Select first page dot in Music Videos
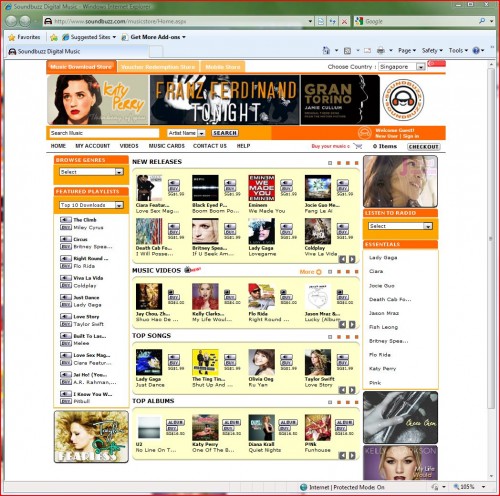500x496 pixels. (x=330, y=272)
